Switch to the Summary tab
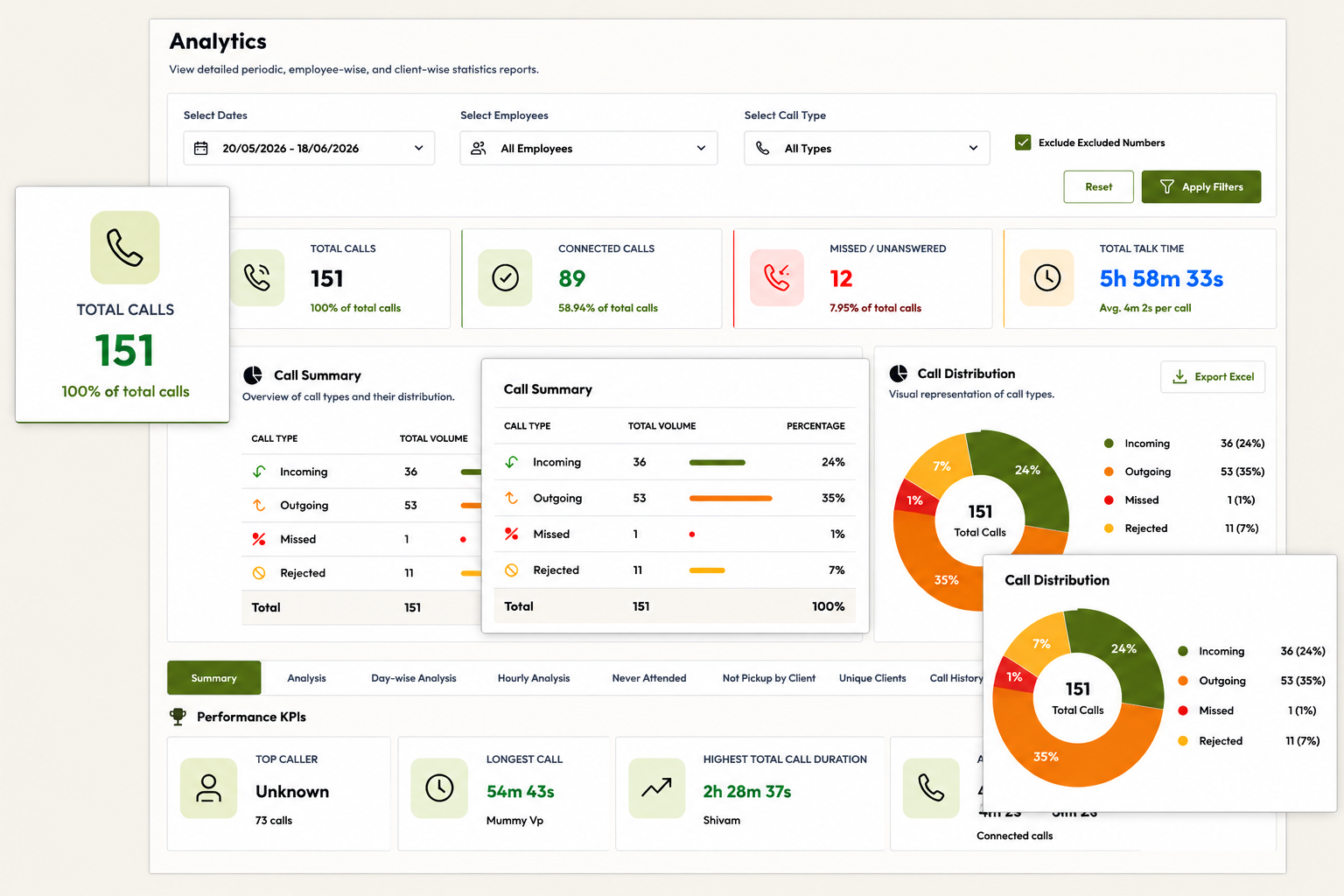Viewport: 1344px width, 896px height. (x=214, y=678)
